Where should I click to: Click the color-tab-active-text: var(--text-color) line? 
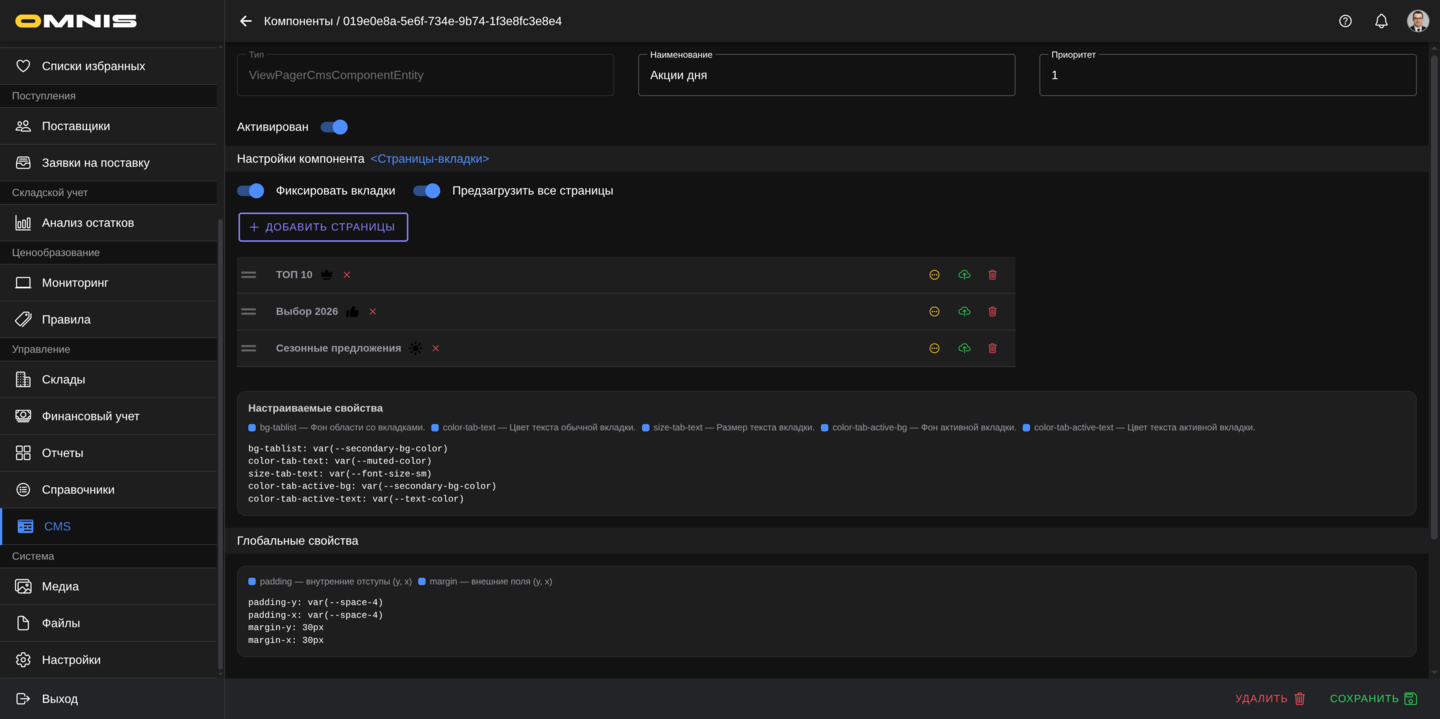[x=356, y=499]
